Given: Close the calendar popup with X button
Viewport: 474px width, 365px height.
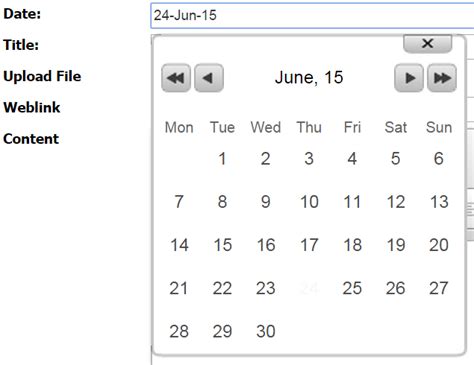Looking at the screenshot, I should 428,44.
